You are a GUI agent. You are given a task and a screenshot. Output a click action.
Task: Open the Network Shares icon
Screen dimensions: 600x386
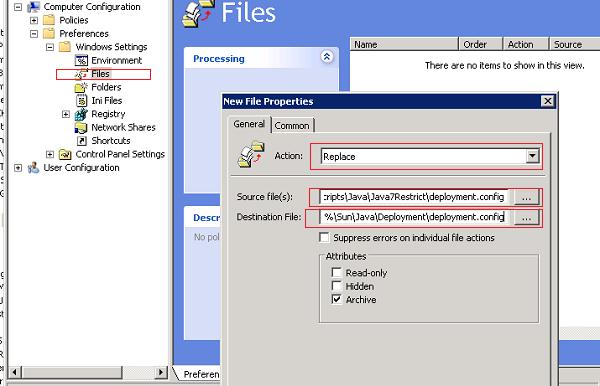81,127
